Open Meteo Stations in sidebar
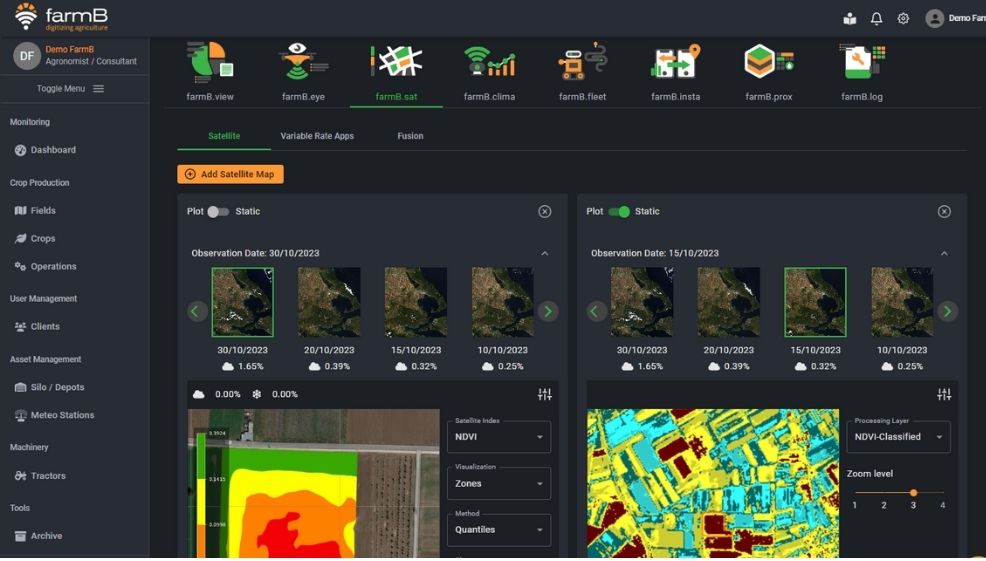 coord(54,415)
